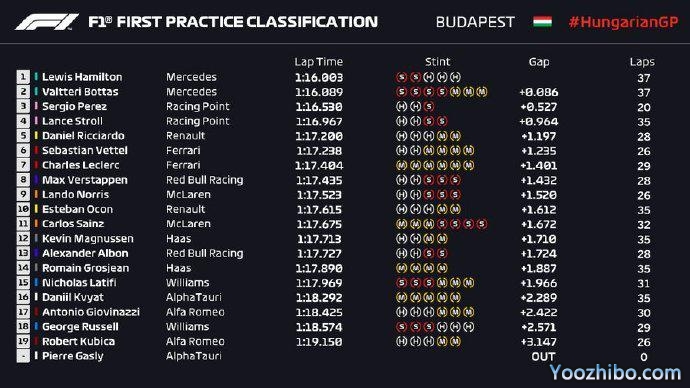The height and width of the screenshot is (388, 690).
Task: Click Max Verstappen's driver name
Action: click(x=85, y=180)
